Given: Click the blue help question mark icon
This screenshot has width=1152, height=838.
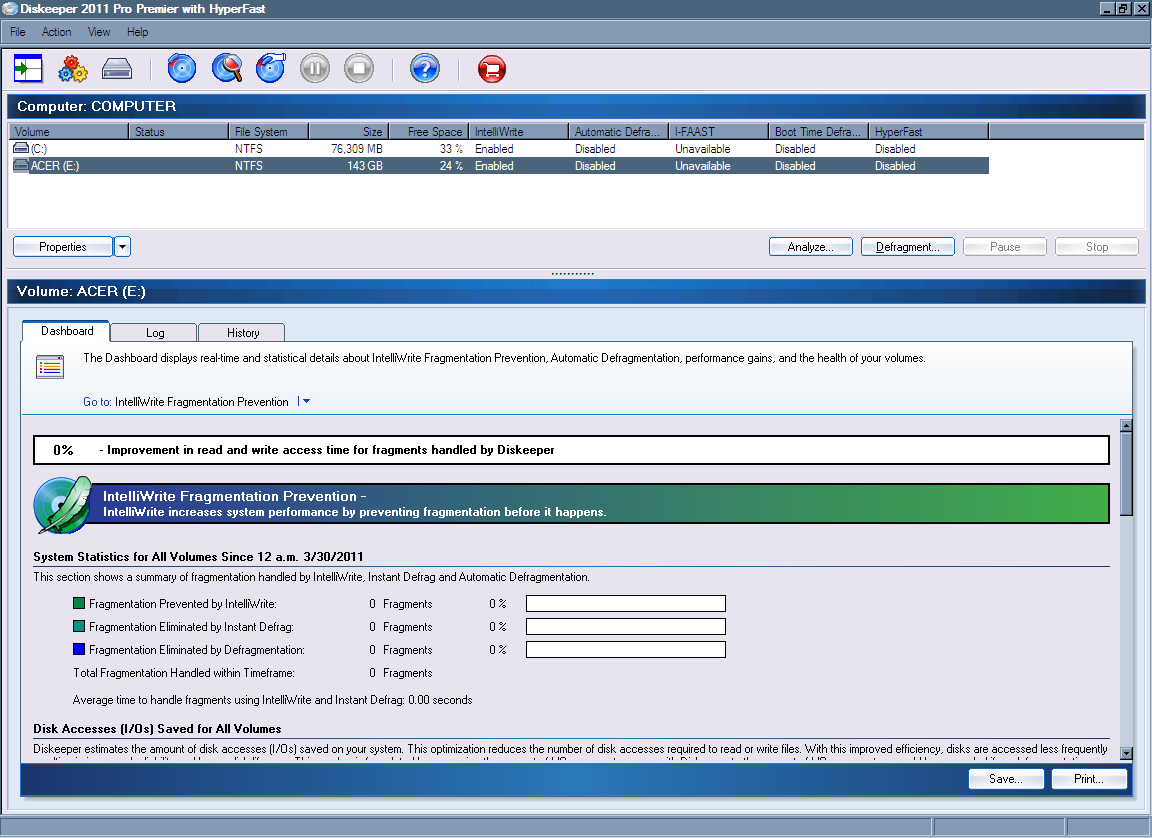Looking at the screenshot, I should pyautogui.click(x=425, y=69).
